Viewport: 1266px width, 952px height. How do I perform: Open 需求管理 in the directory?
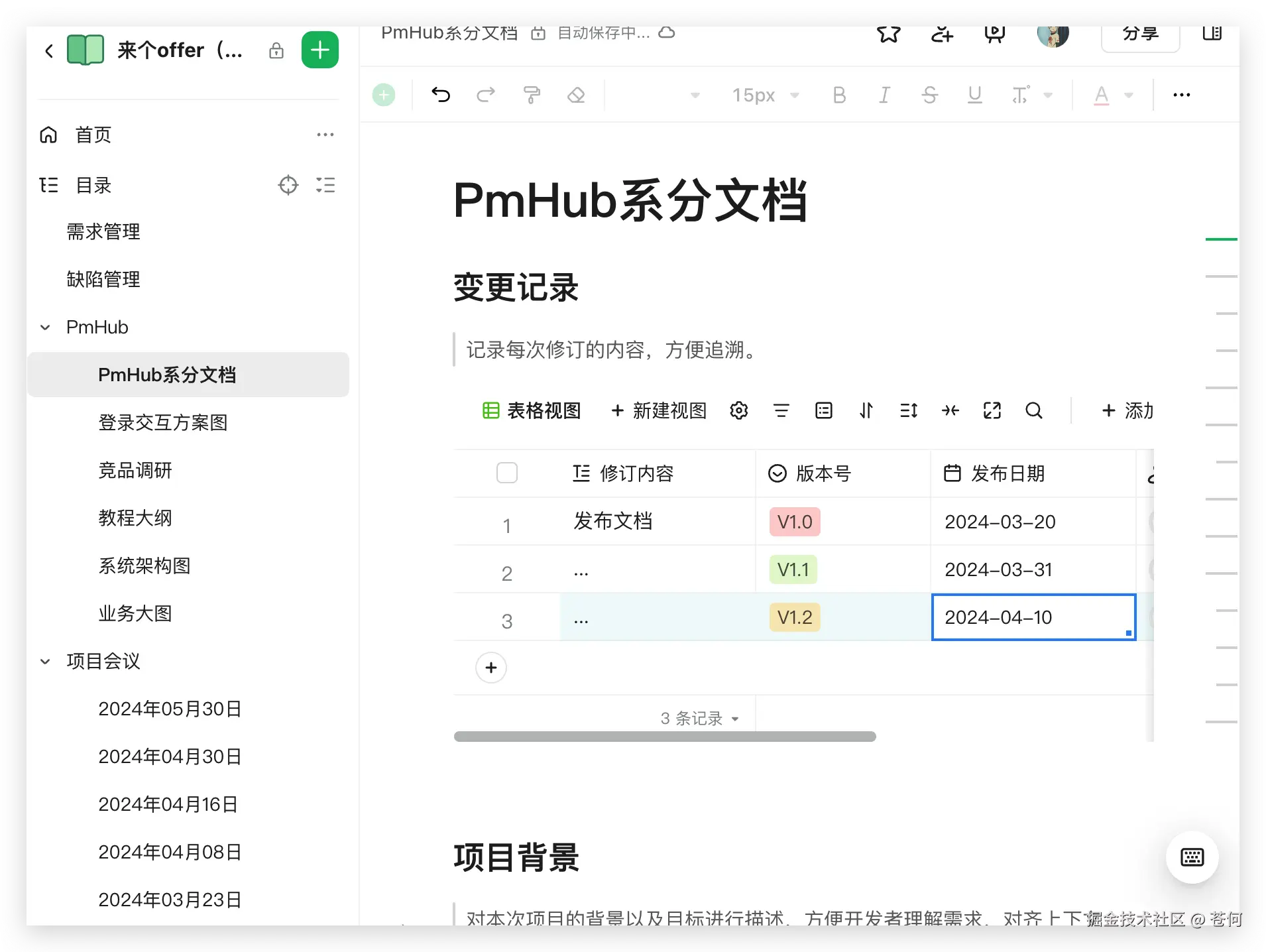coord(103,231)
